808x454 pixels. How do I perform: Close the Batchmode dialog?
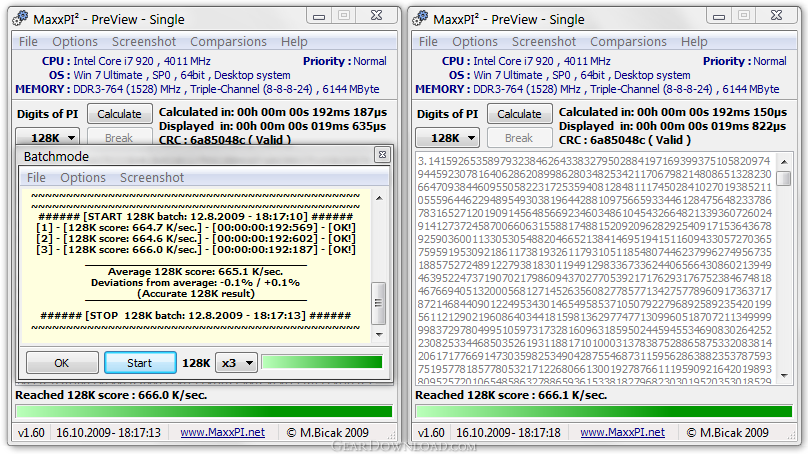pos(382,155)
